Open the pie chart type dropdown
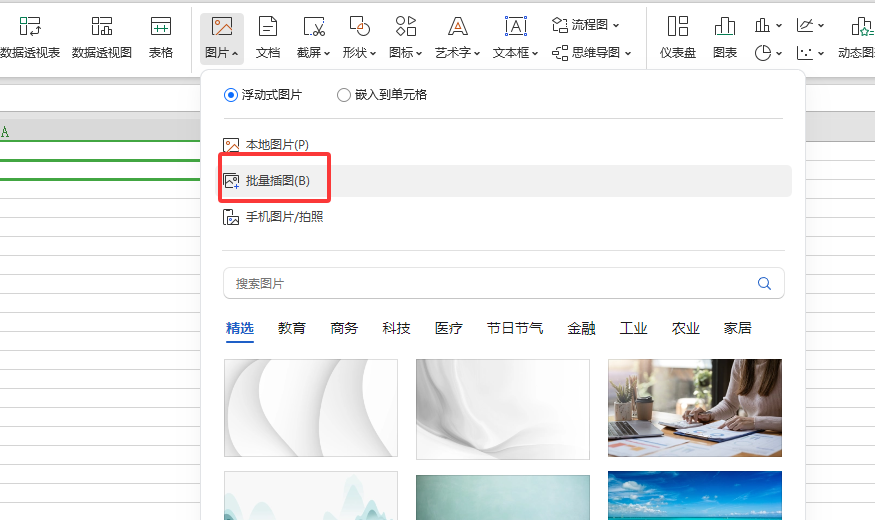875x520 pixels. (x=768, y=53)
